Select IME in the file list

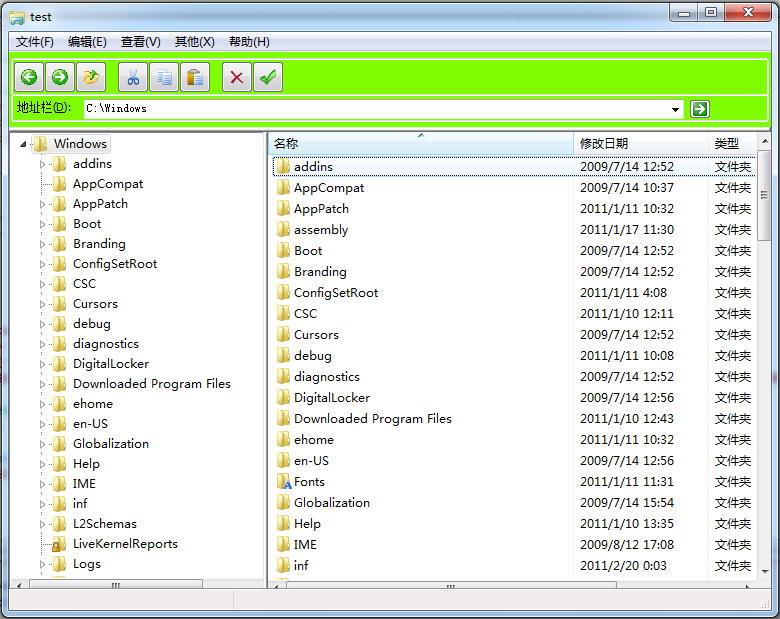tap(305, 544)
